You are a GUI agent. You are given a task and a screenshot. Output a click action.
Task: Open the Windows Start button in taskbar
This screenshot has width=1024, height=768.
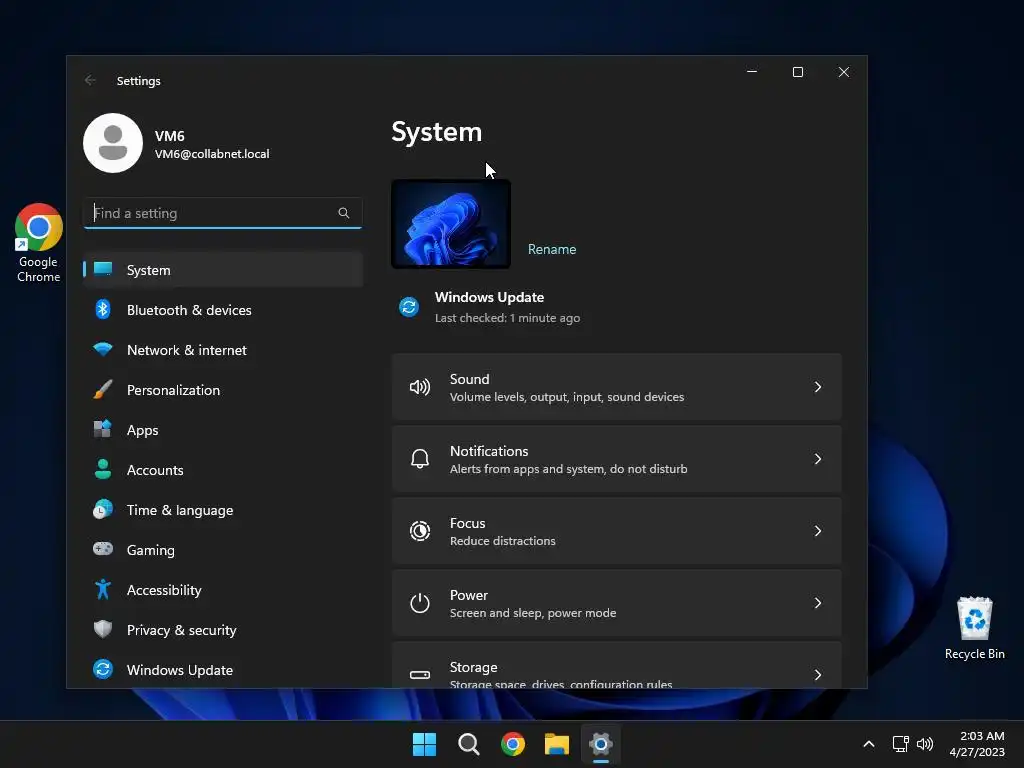[x=424, y=744]
